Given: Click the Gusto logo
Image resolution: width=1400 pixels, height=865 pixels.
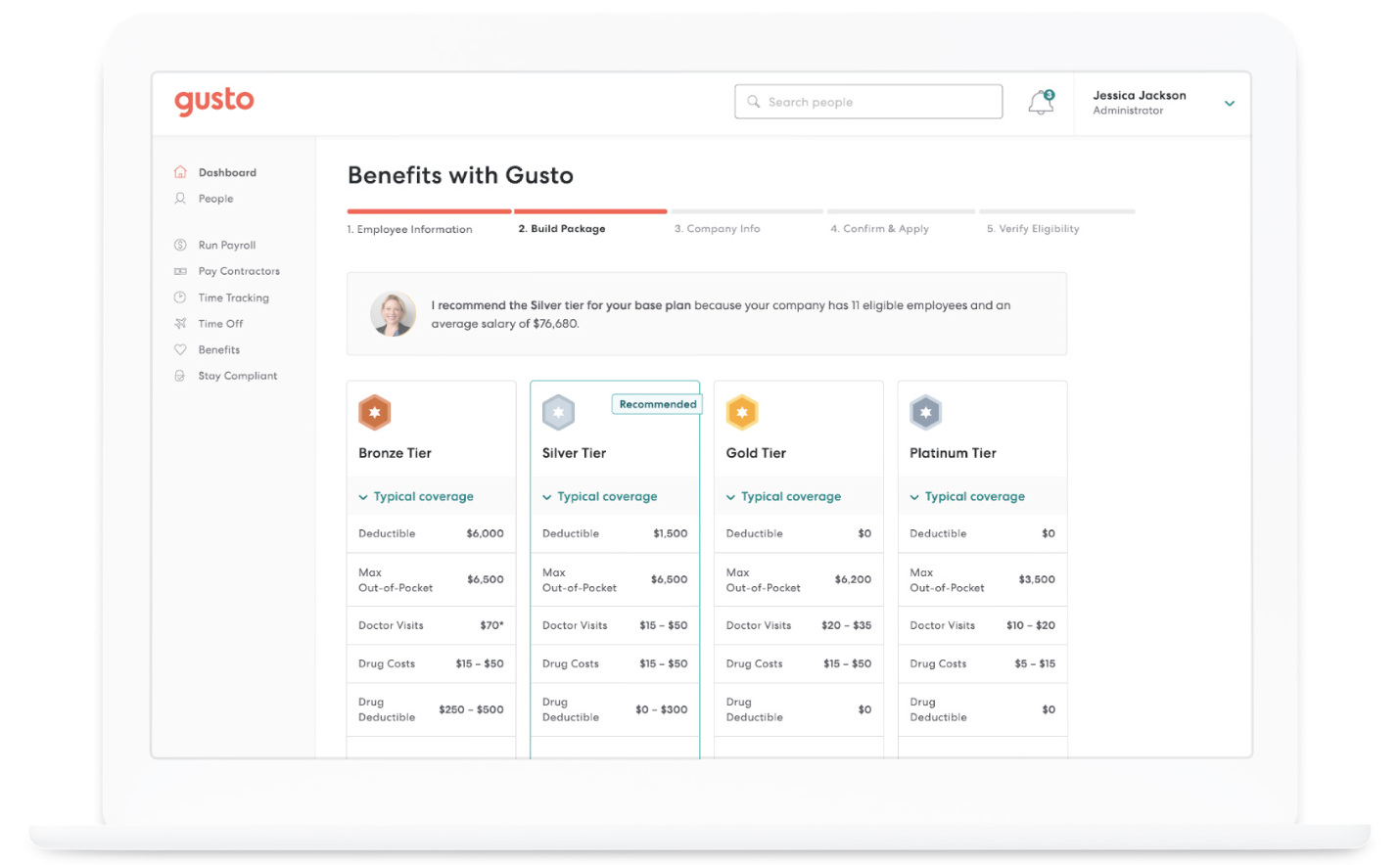Looking at the screenshot, I should point(214,101).
